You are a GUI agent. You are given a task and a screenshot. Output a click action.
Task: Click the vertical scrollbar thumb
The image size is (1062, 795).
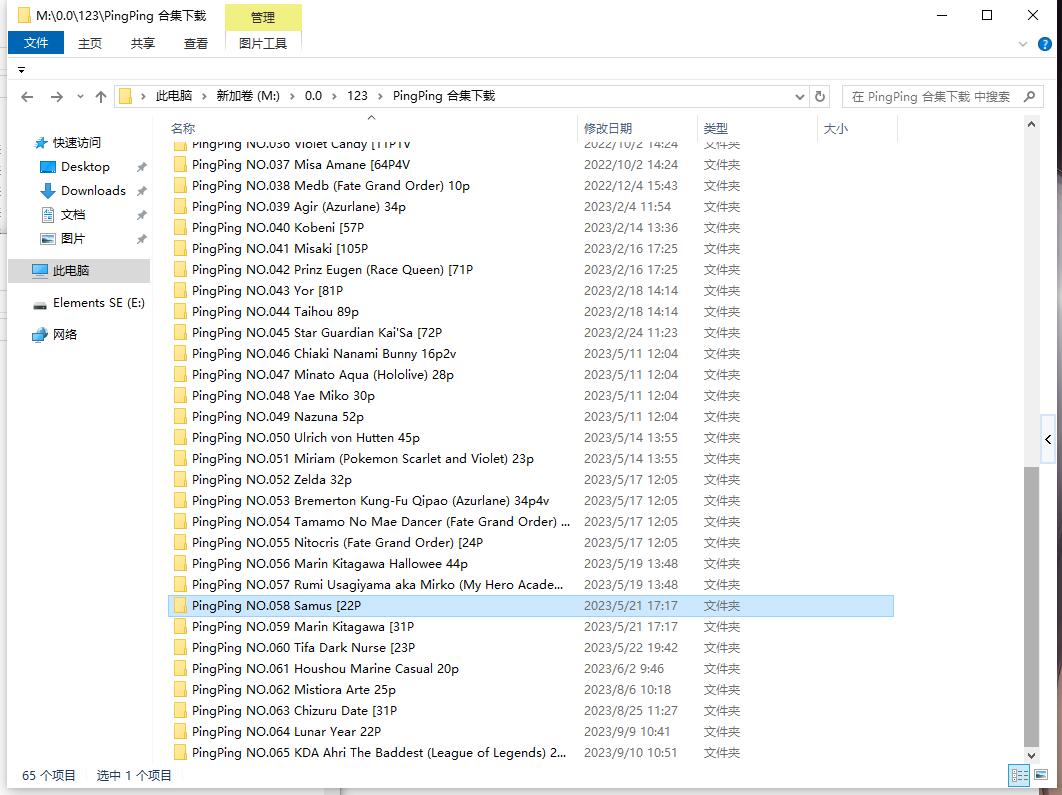tap(1031, 606)
